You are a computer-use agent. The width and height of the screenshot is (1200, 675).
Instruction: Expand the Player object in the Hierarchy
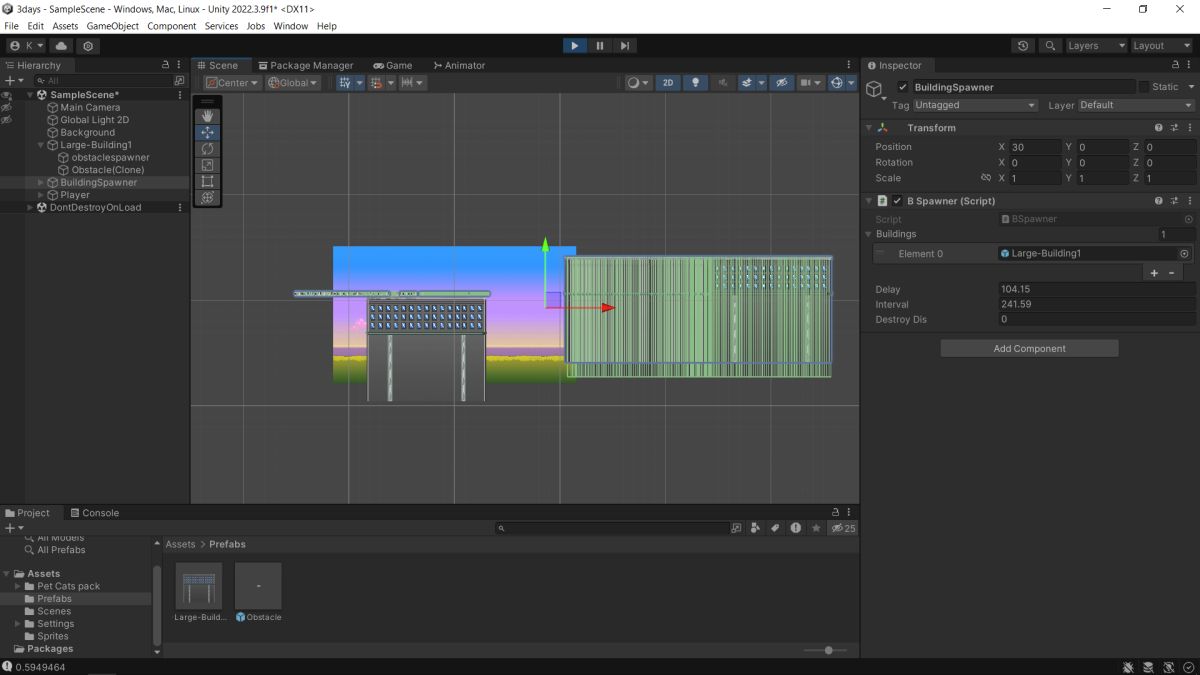[41, 195]
